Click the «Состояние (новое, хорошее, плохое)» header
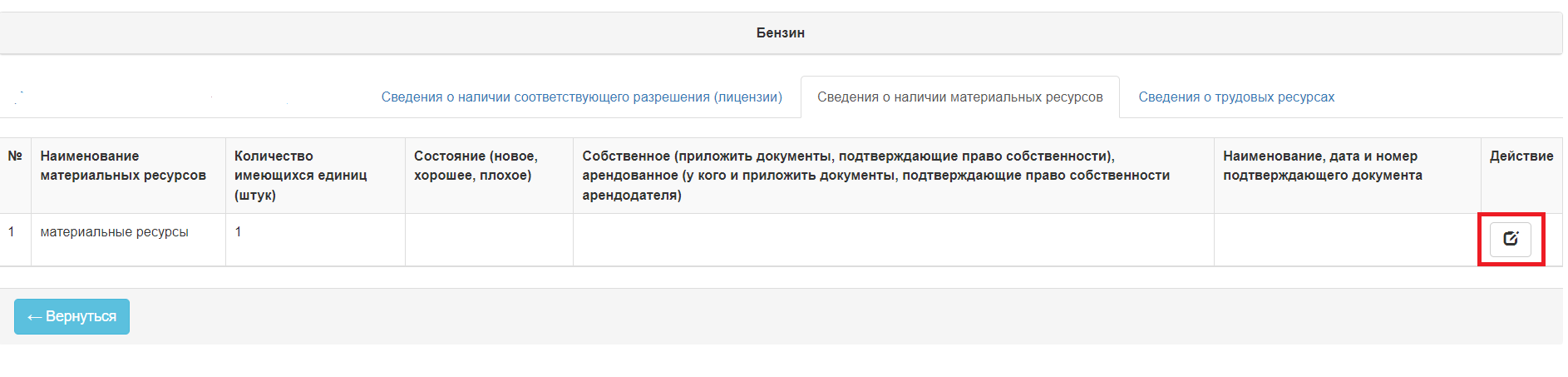The image size is (1568, 377). pyautogui.click(x=476, y=166)
